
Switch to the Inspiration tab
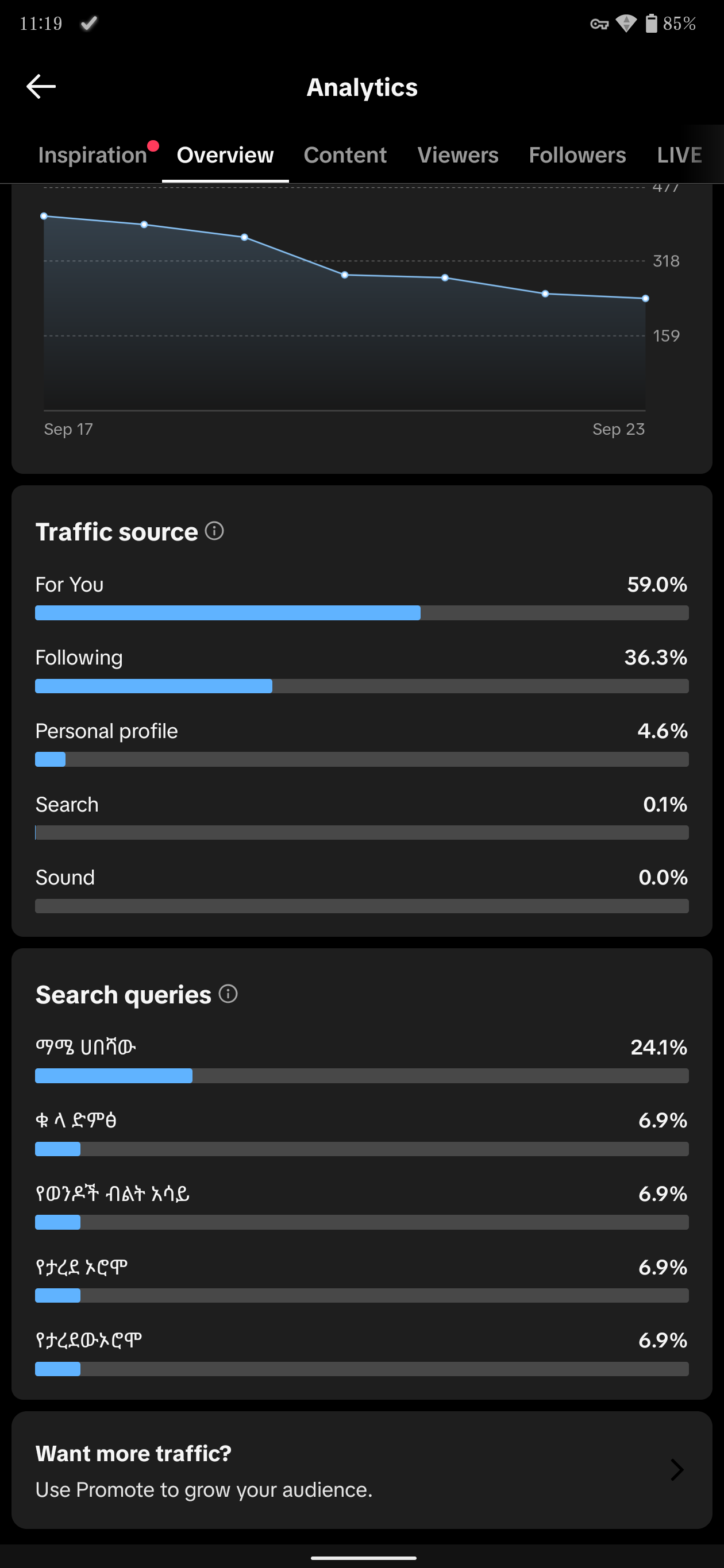tap(93, 155)
